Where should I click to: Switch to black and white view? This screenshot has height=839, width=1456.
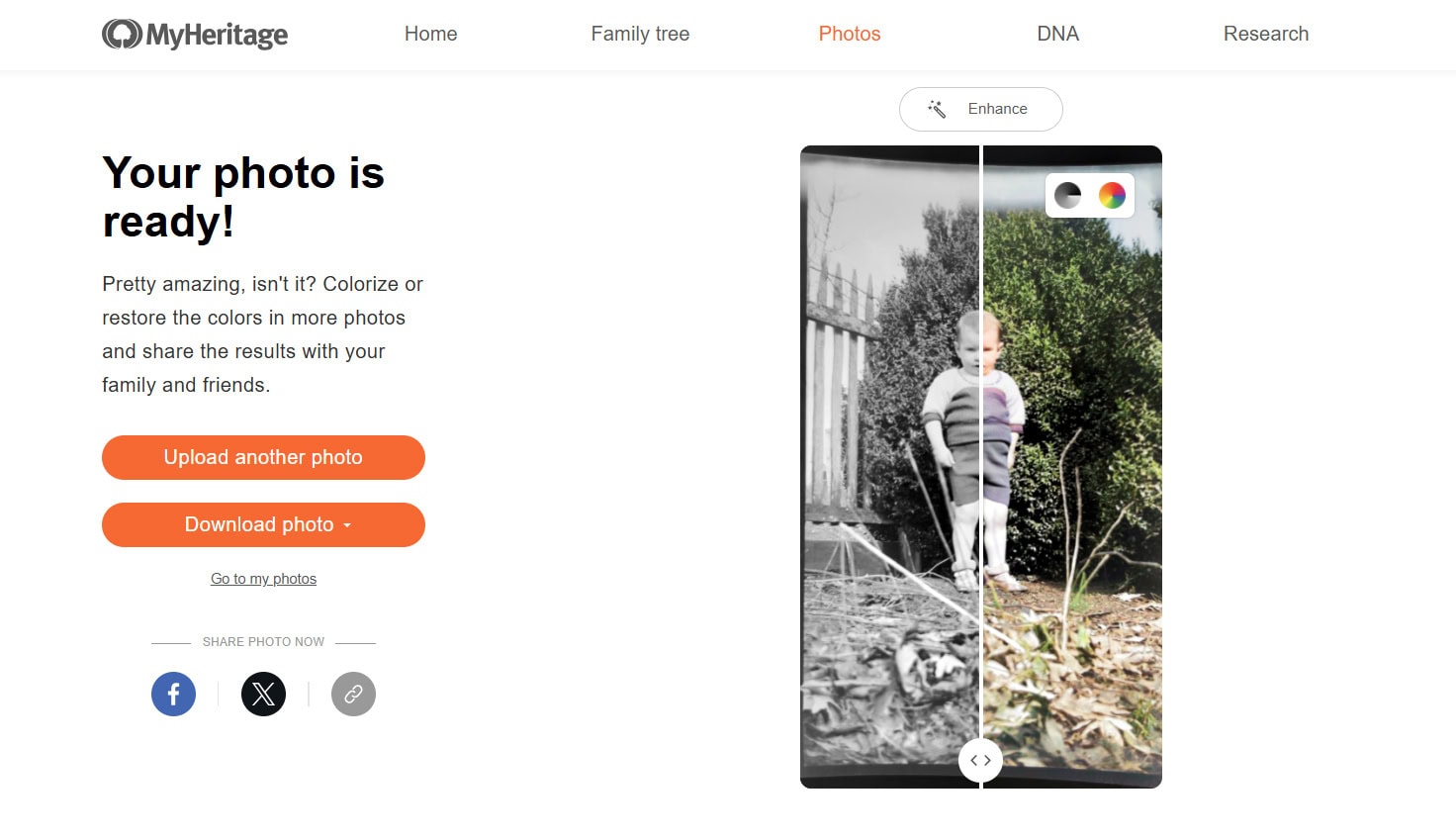tap(1067, 195)
